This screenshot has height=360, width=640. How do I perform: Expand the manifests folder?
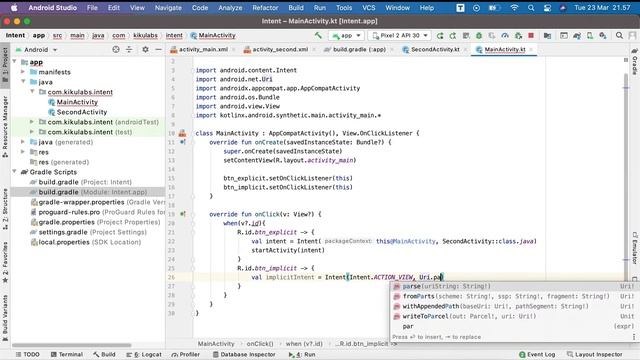pyautogui.click(x=23, y=72)
